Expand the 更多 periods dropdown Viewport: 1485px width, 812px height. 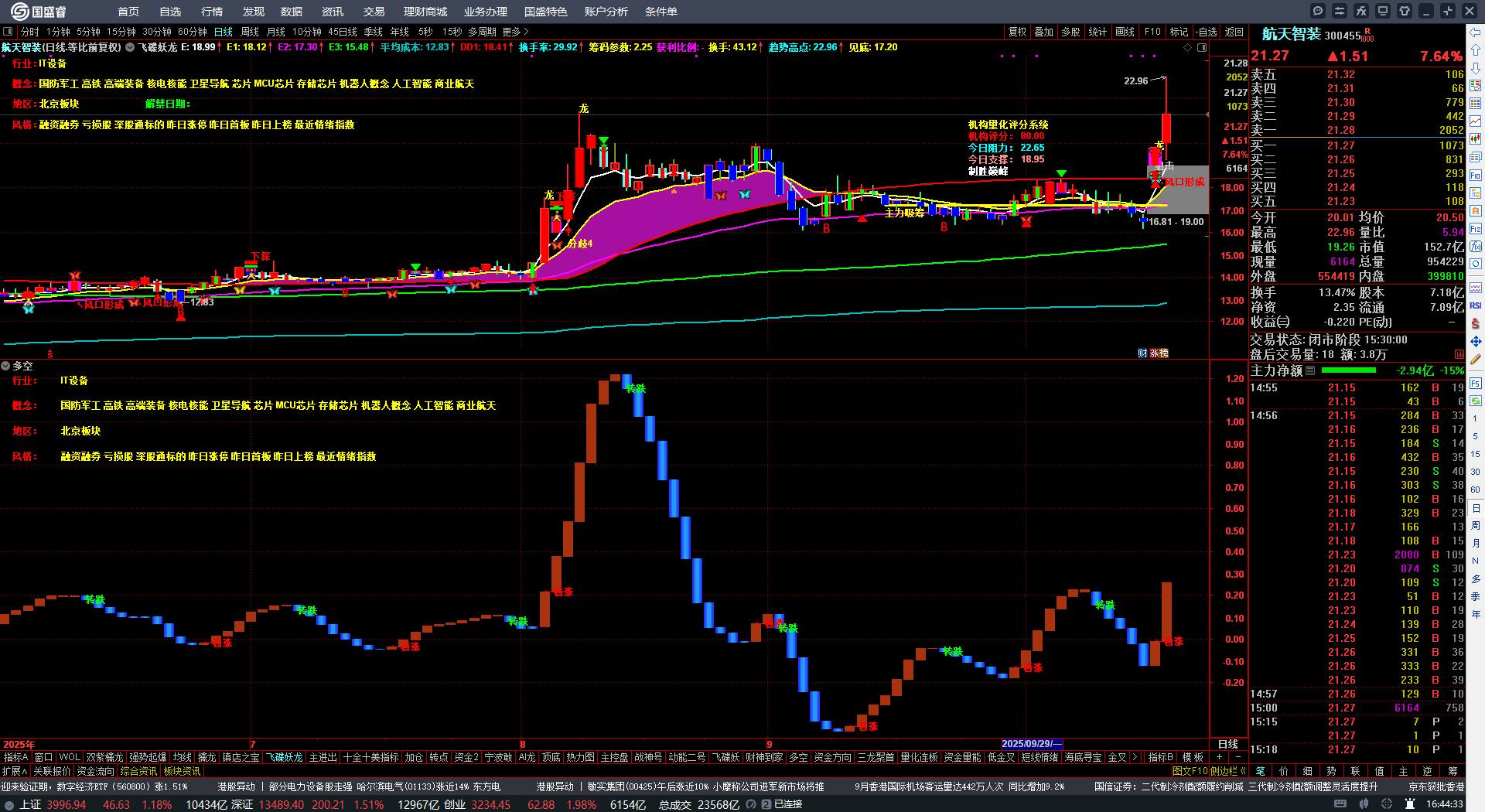[515, 32]
